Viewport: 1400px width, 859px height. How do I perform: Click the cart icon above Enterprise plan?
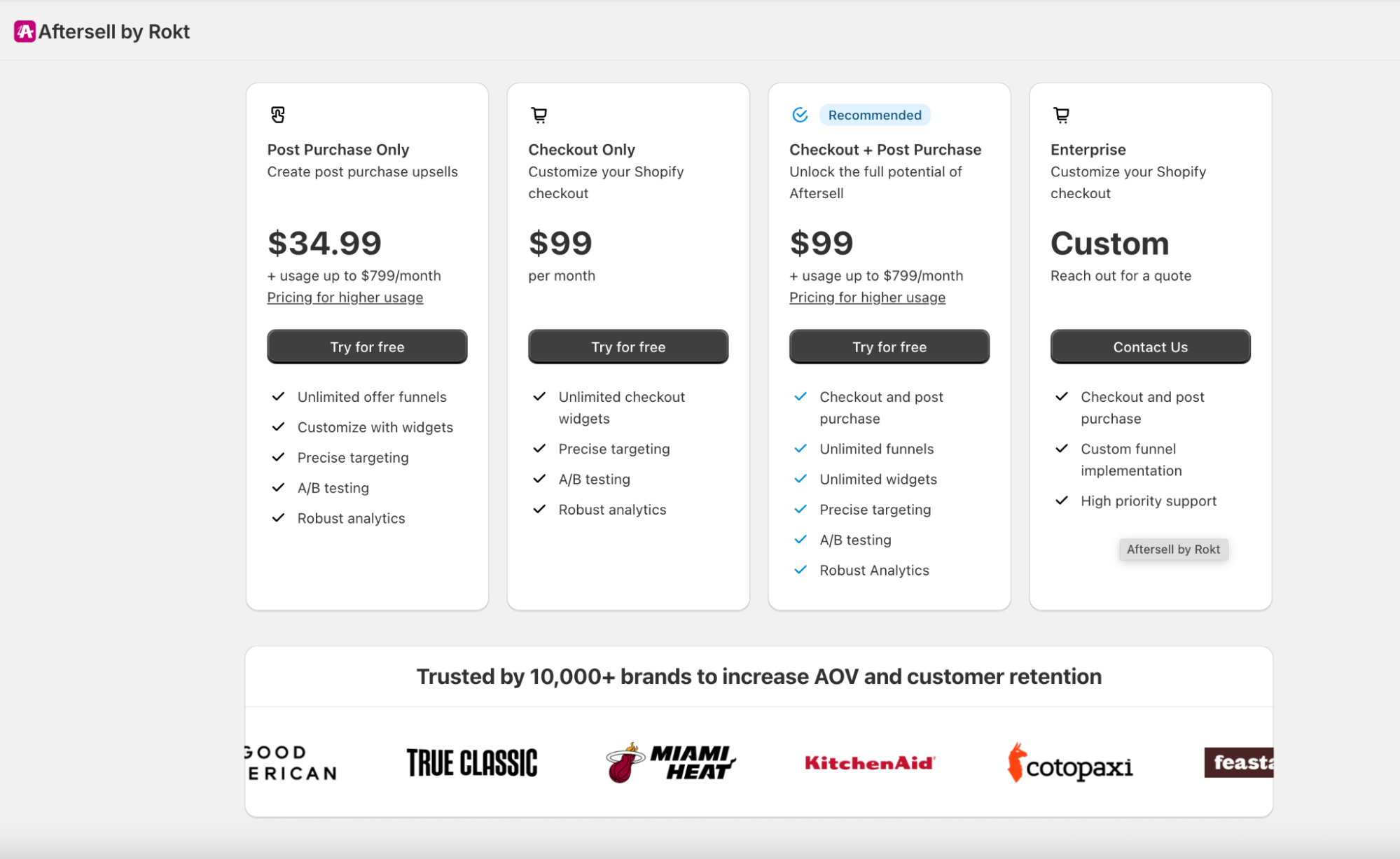[1061, 114]
